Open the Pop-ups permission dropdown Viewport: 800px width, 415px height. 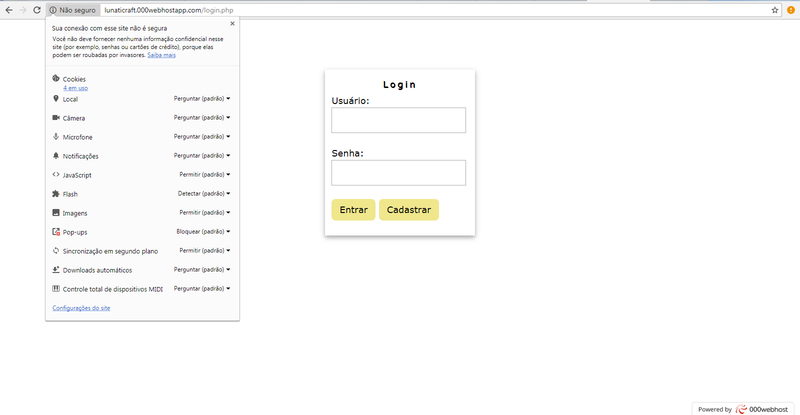coord(204,232)
